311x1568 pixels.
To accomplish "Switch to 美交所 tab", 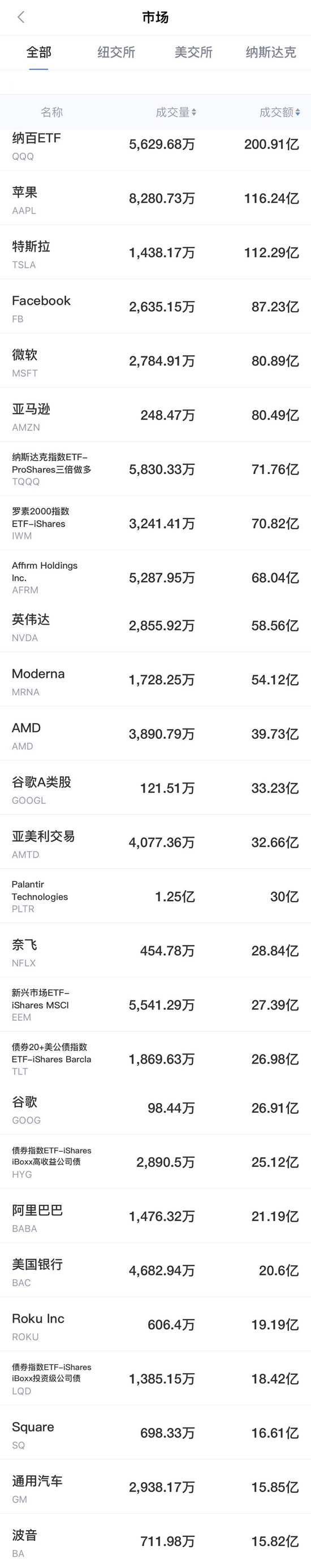I will [x=194, y=53].
